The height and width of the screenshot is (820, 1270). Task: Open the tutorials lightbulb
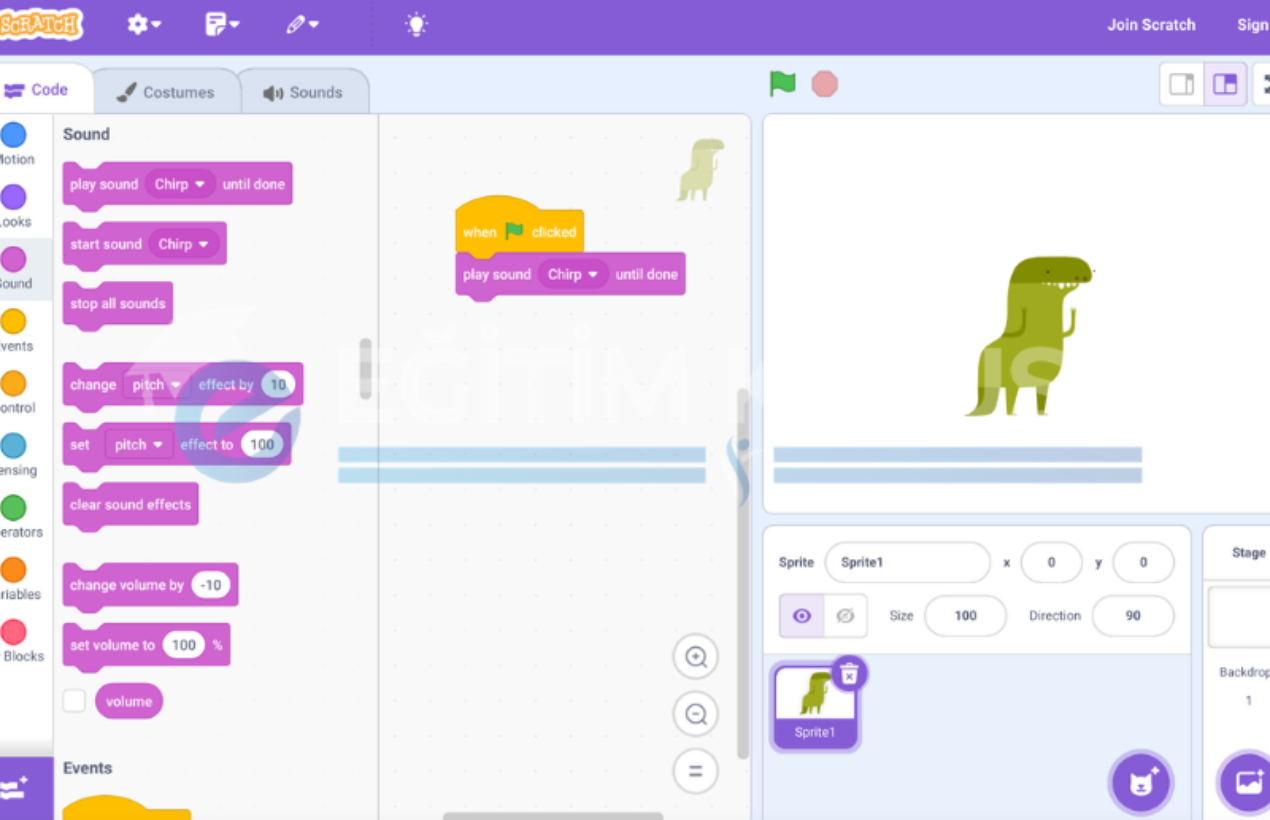415,24
